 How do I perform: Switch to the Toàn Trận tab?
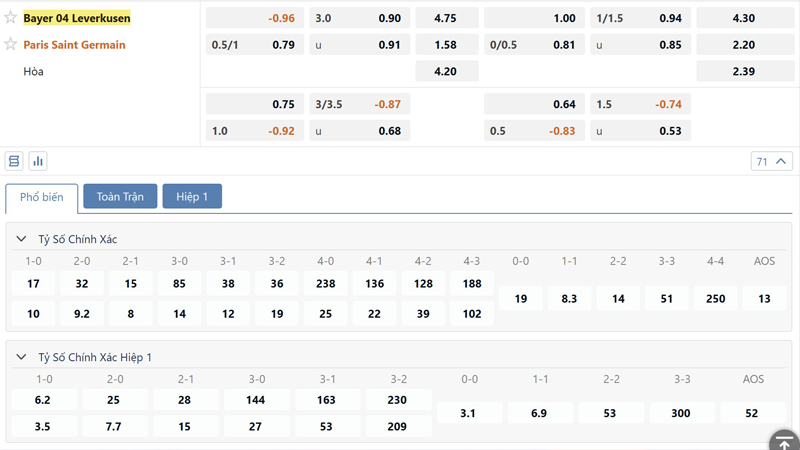(x=120, y=197)
